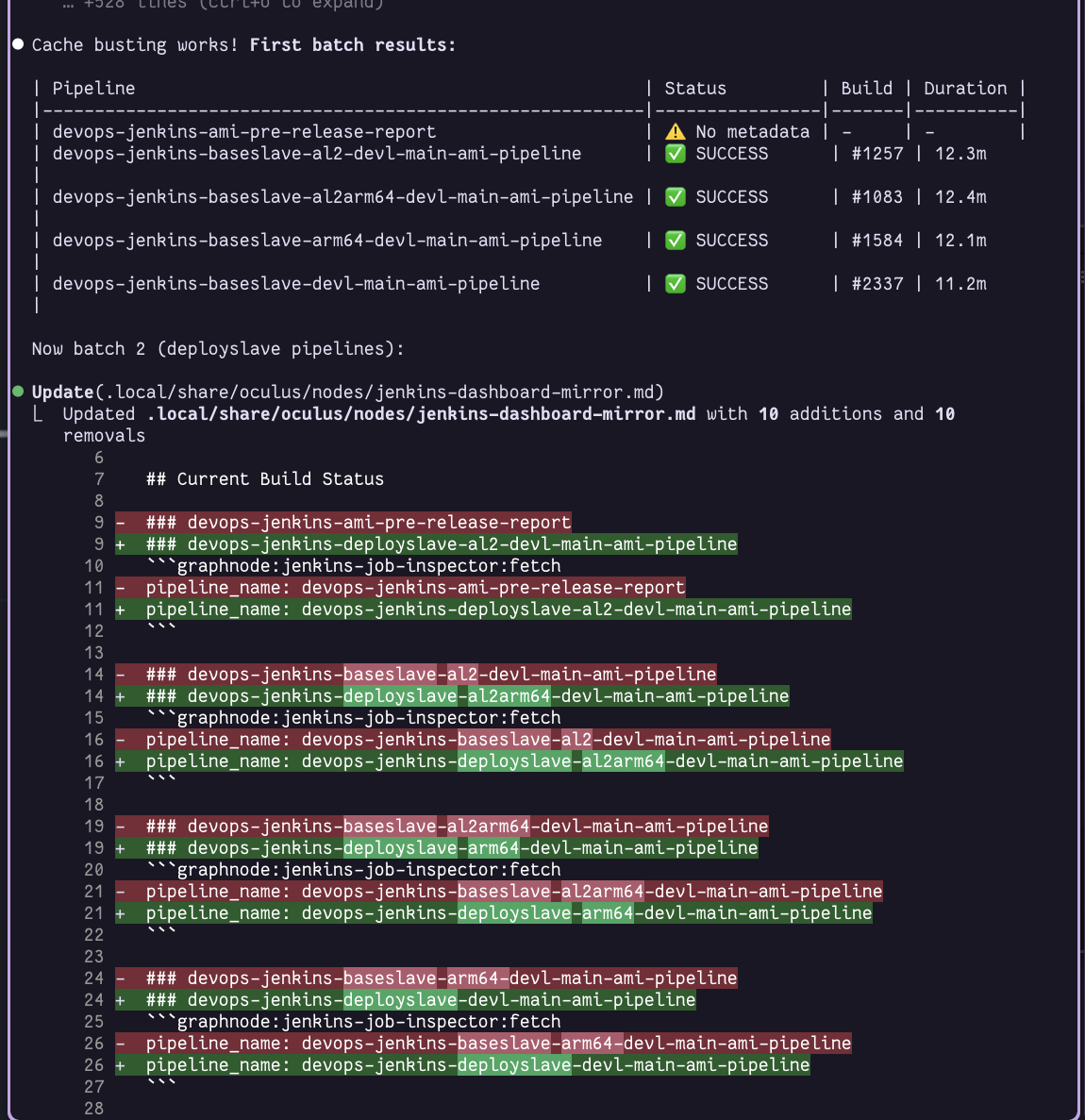Image resolution: width=1085 pixels, height=1120 pixels.
Task: Click the Duration column header
Action: [x=965, y=89]
